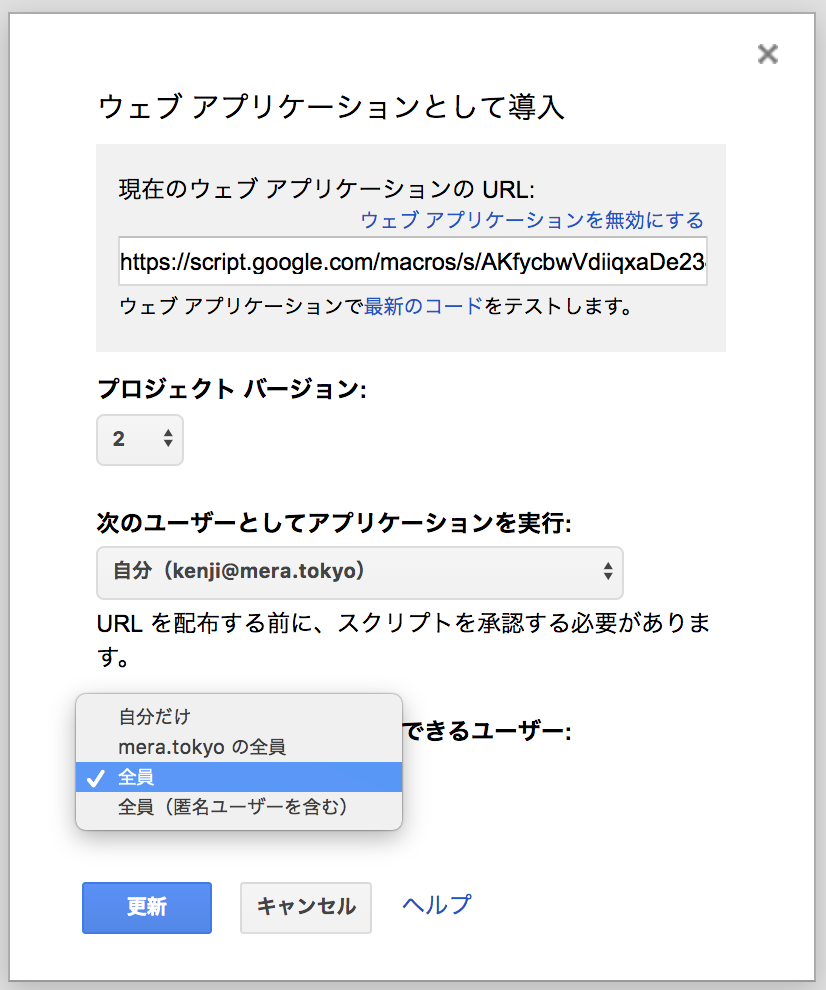This screenshot has height=990, width=826.
Task: Click the dropdown arrow on version selector
Action: [168, 440]
